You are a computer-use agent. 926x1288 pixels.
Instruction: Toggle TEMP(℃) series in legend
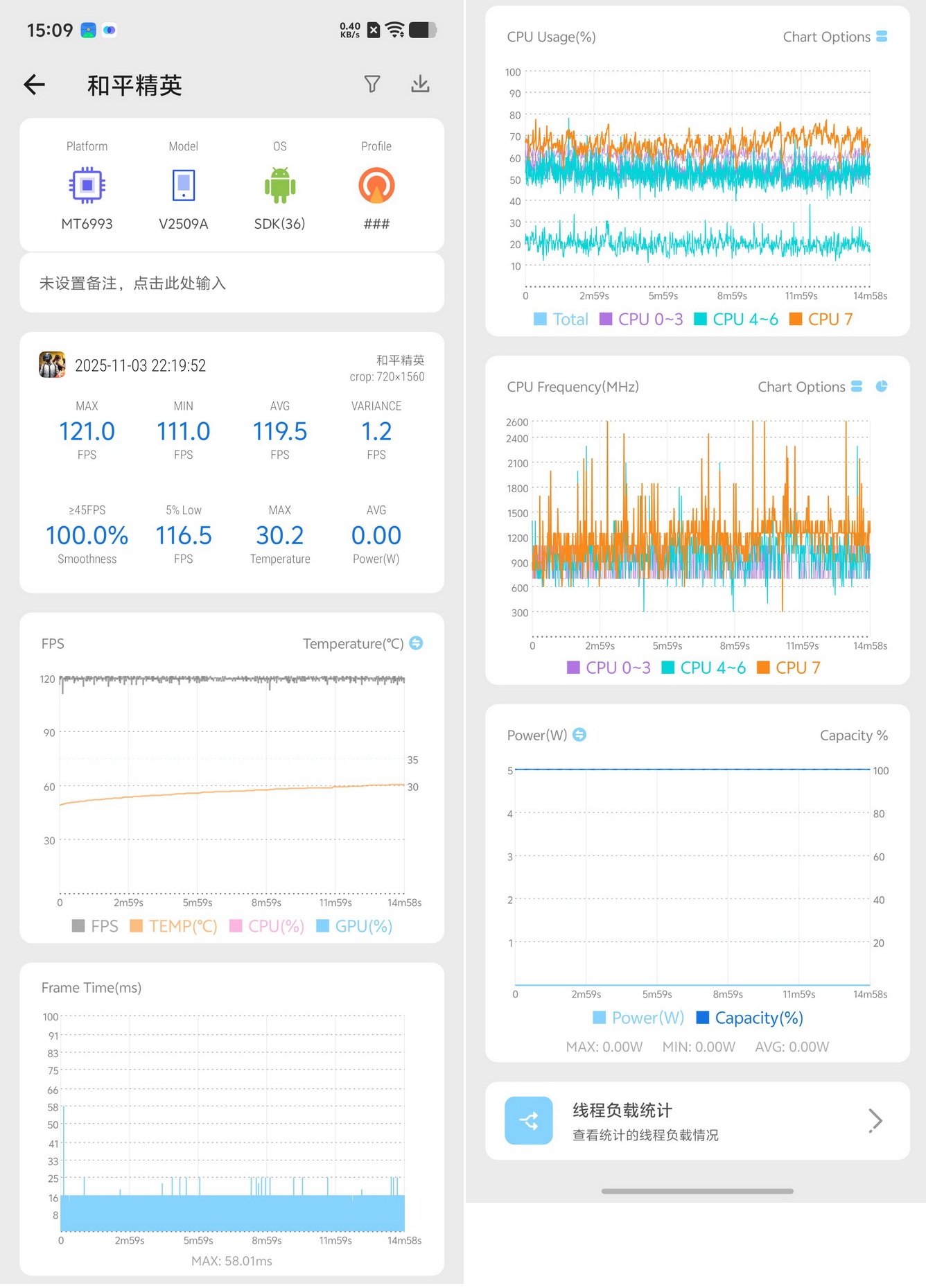(x=173, y=926)
